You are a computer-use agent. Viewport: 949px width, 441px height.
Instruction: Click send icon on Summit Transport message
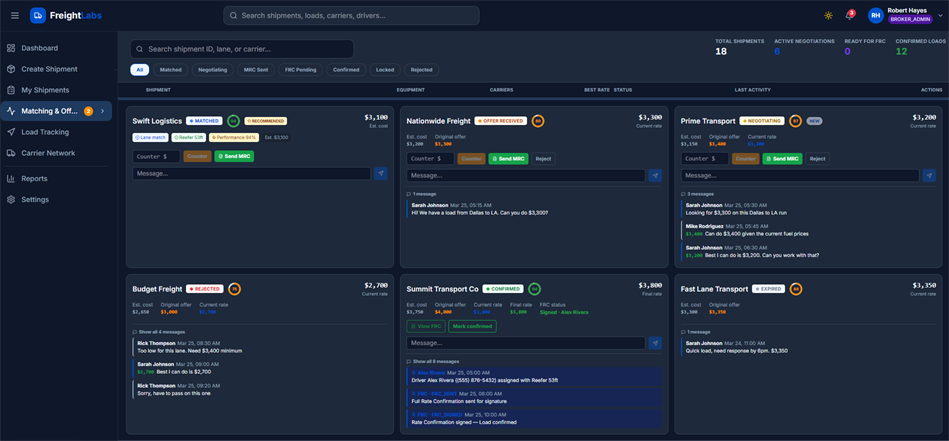pos(655,343)
